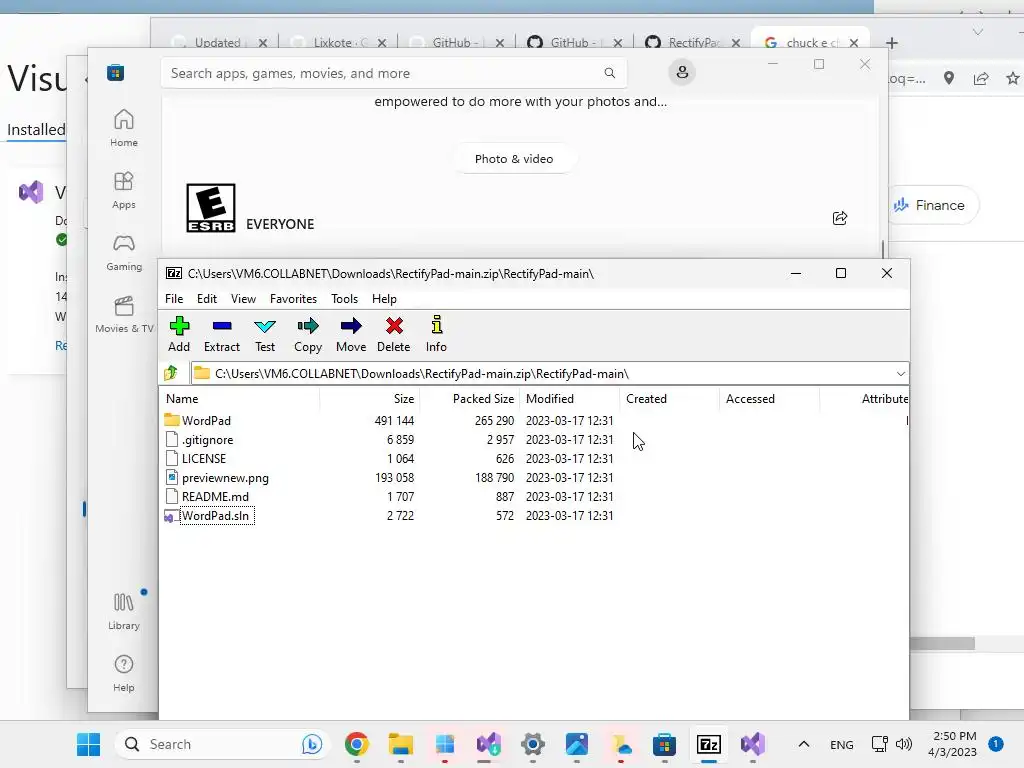1024x768 pixels.
Task: Sort by the Packed Size column header
Action: click(x=470, y=398)
